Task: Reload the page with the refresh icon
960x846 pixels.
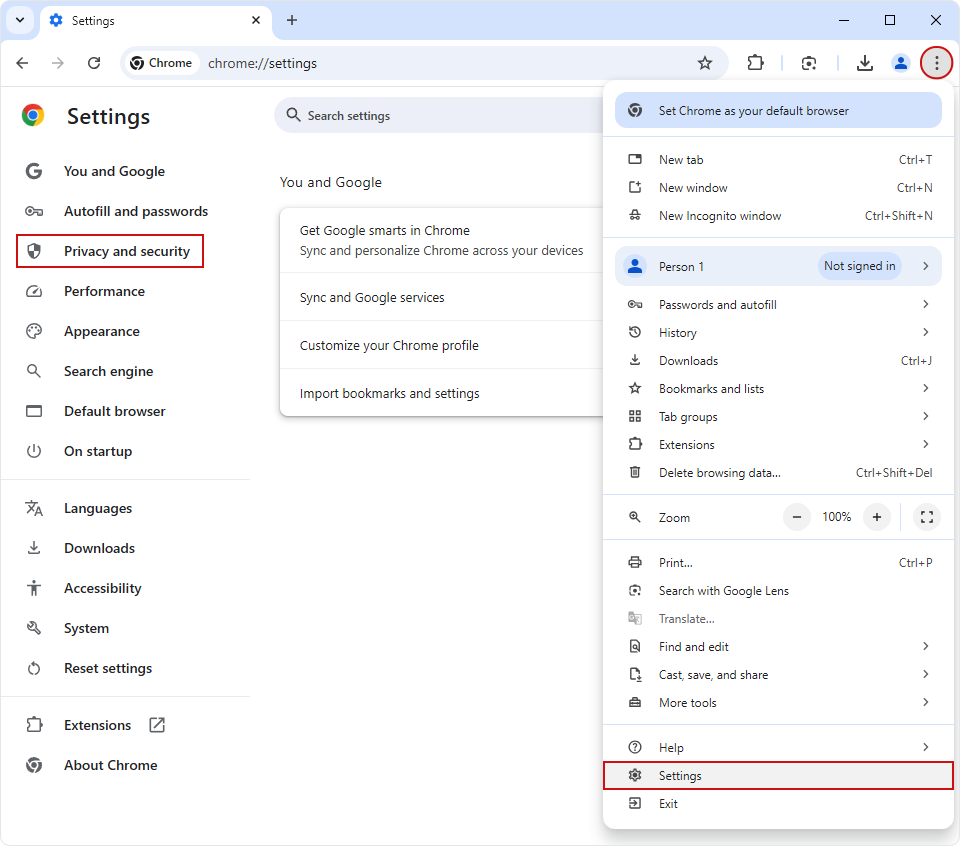Action: tap(94, 63)
